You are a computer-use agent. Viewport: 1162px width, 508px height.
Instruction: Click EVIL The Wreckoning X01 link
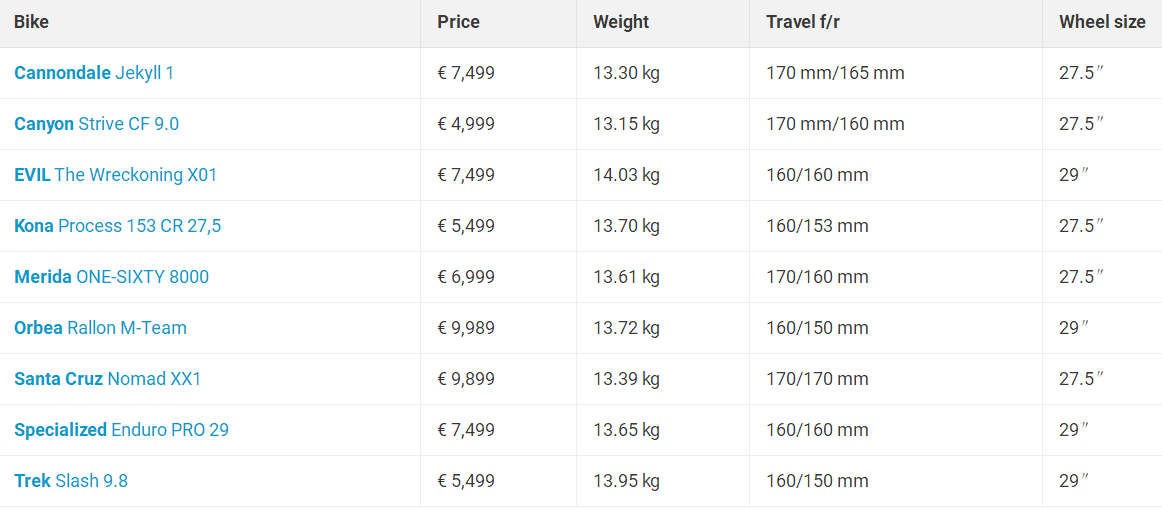116,175
